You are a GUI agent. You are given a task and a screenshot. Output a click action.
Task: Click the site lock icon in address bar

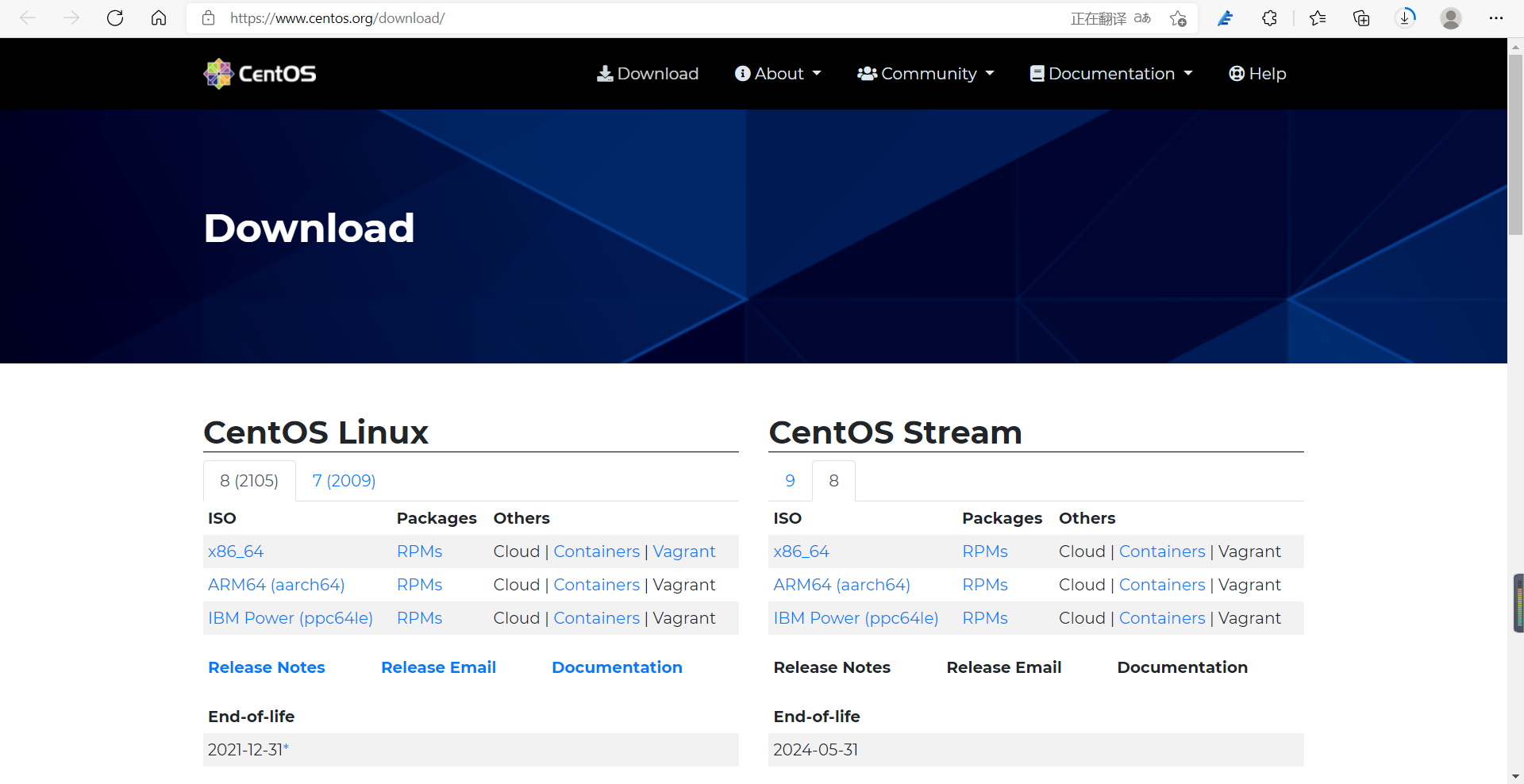(x=208, y=17)
